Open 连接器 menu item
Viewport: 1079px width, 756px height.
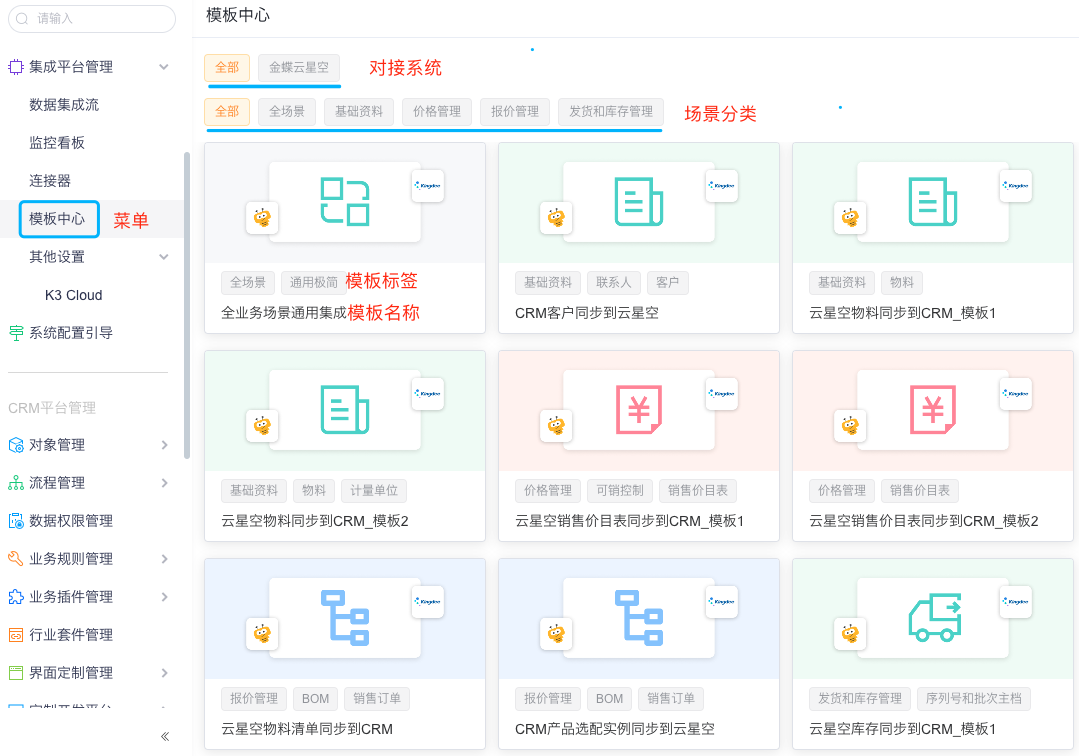point(50,181)
